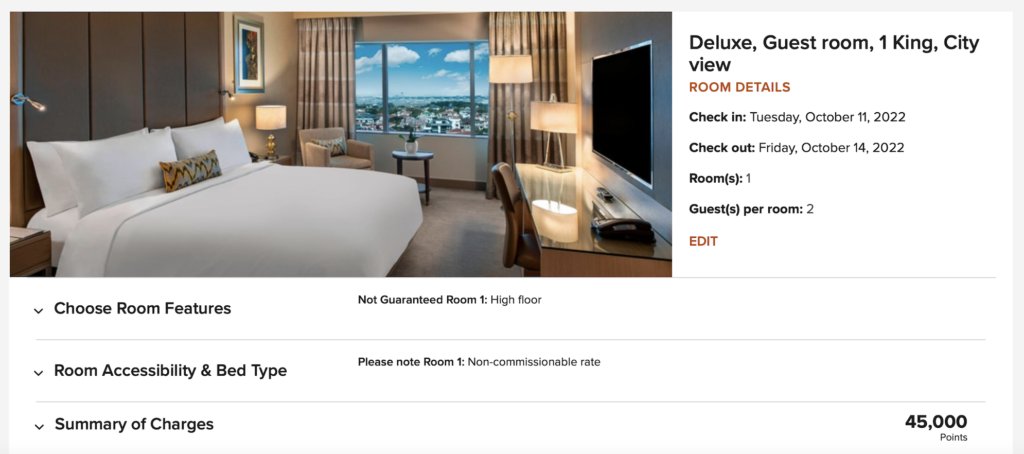Click the Points label under the total
The image size is (1024, 454).
click(953, 438)
